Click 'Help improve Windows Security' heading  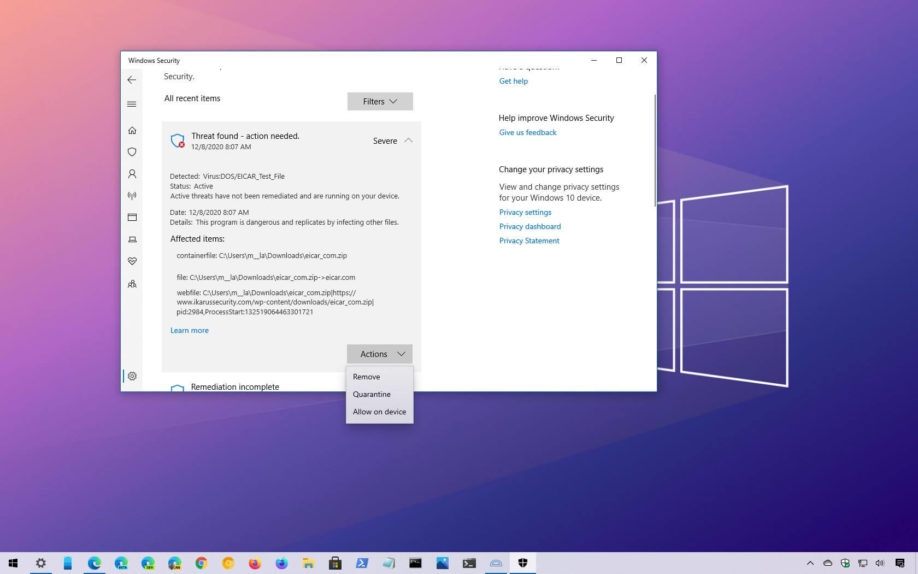[556, 118]
